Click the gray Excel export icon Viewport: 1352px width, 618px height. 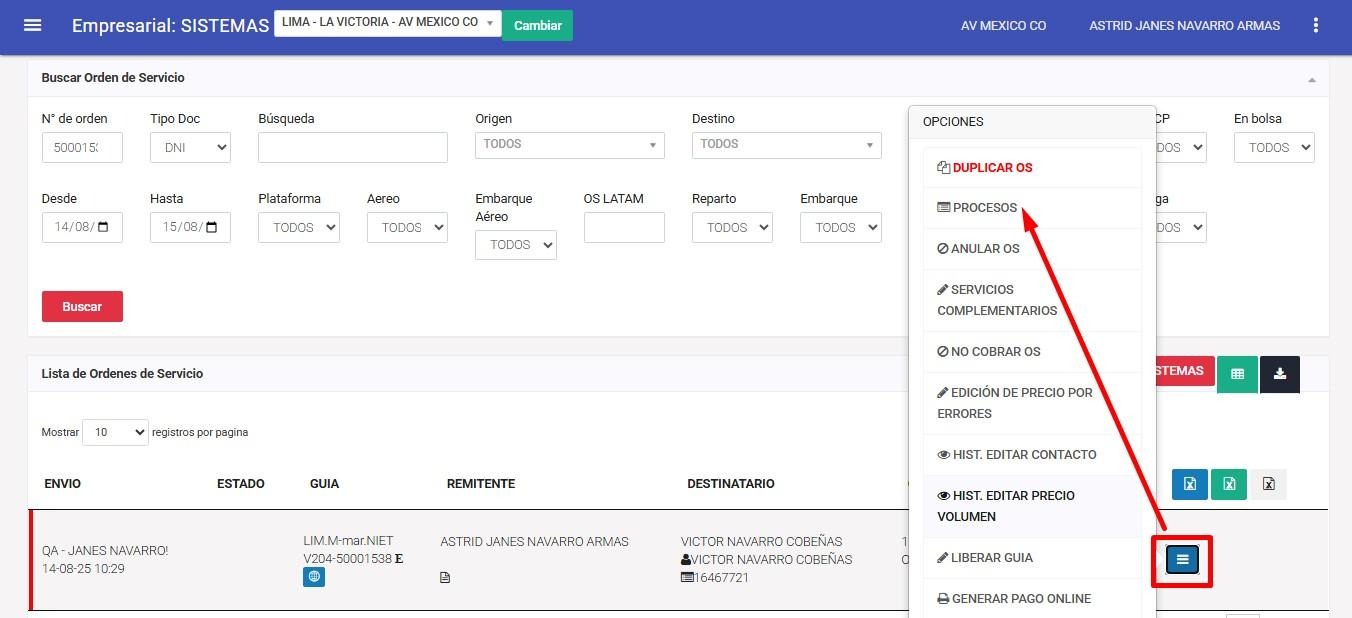point(1268,484)
